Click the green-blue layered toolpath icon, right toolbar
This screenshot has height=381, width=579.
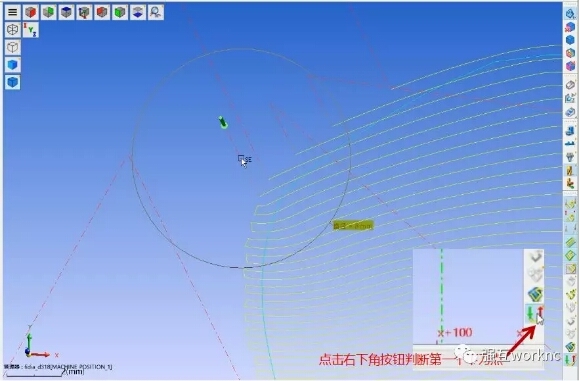pos(571,347)
